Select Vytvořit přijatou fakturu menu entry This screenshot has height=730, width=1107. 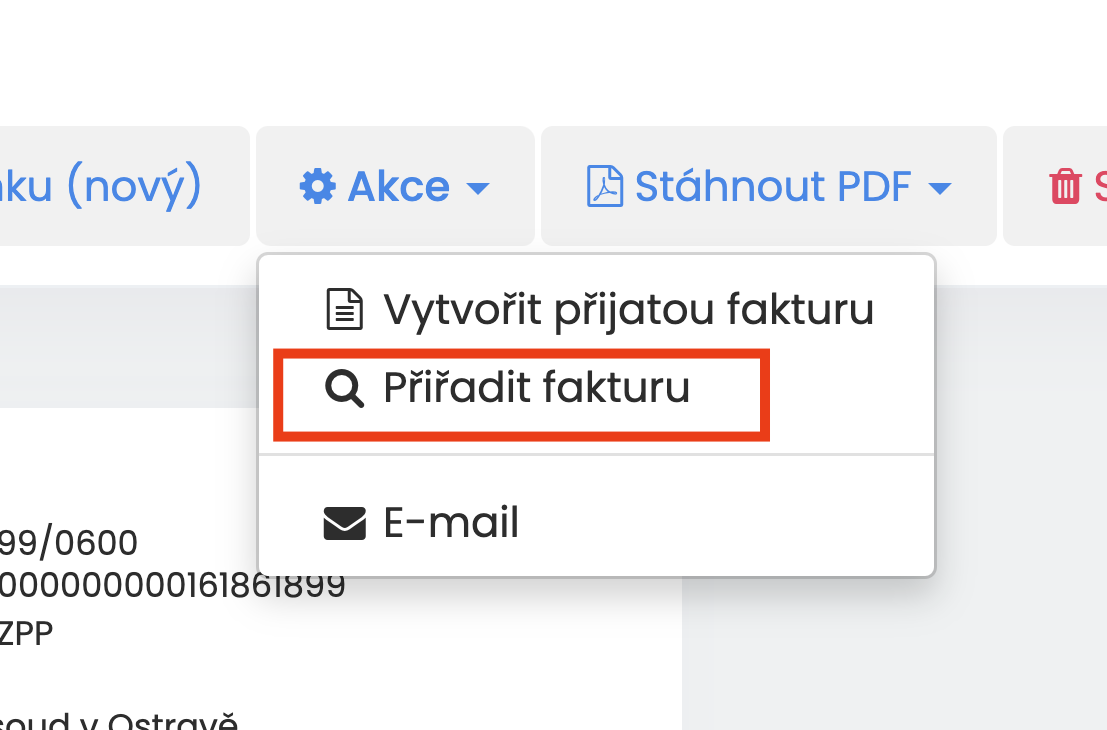(597, 309)
